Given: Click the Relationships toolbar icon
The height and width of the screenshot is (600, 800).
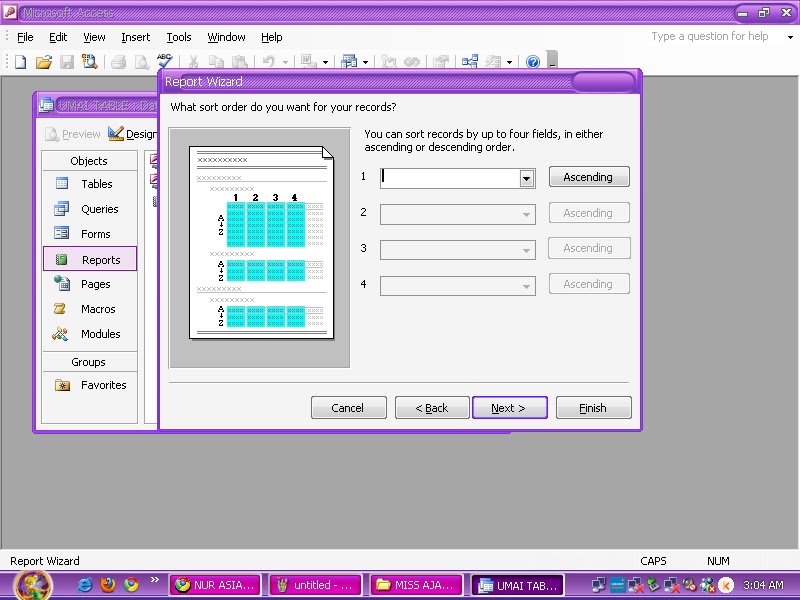Looking at the screenshot, I should [x=469, y=62].
